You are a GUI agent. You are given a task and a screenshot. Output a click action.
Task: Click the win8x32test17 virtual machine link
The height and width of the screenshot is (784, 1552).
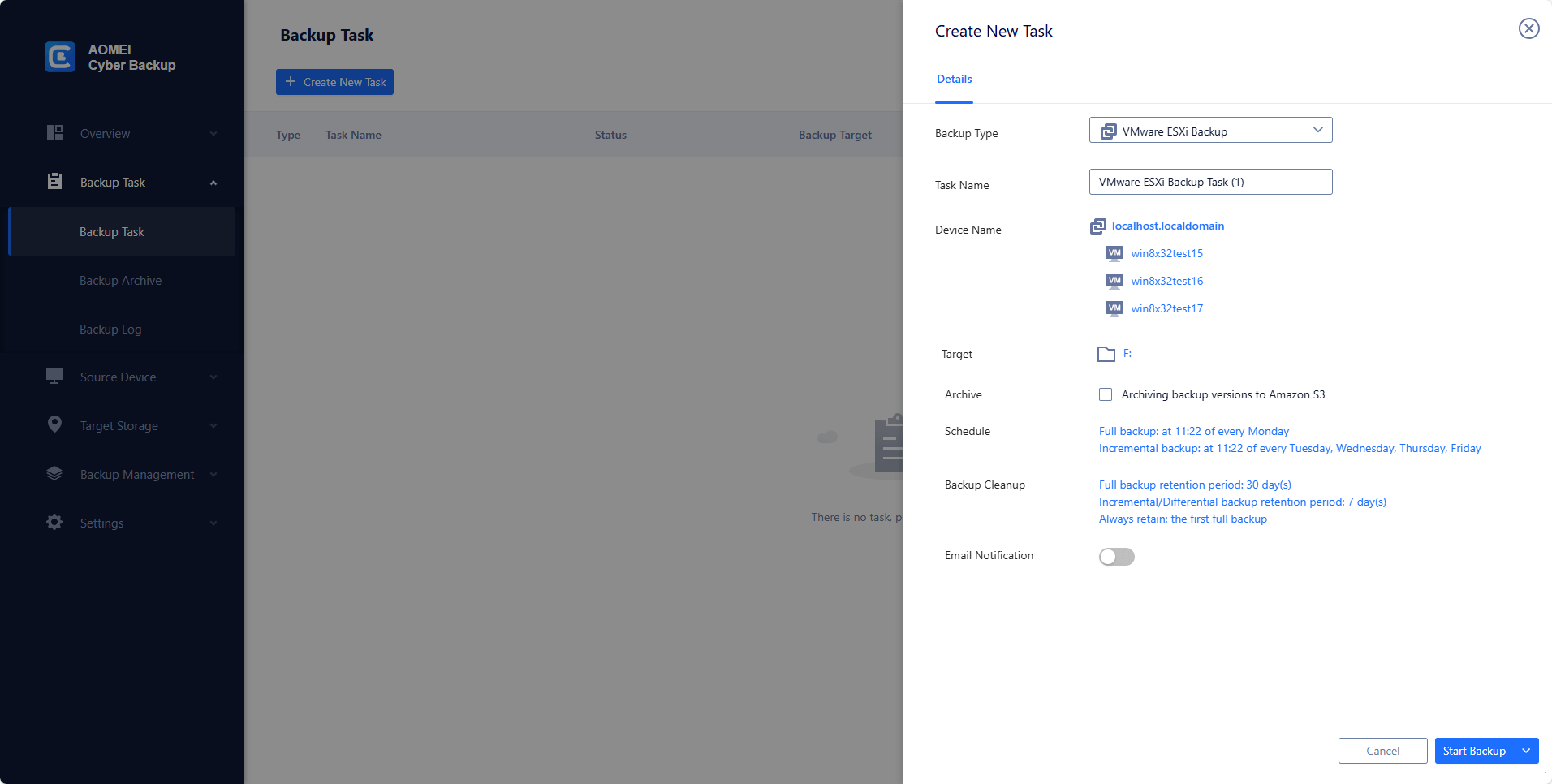coord(1167,308)
